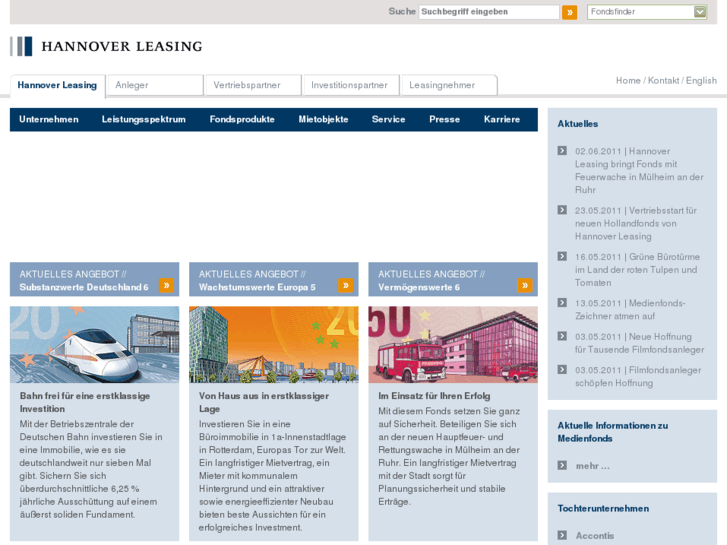This screenshot has width=727, height=545.
Task: Open Substanzwerte Deutschland 6 offer heading
Action: tap(84, 288)
